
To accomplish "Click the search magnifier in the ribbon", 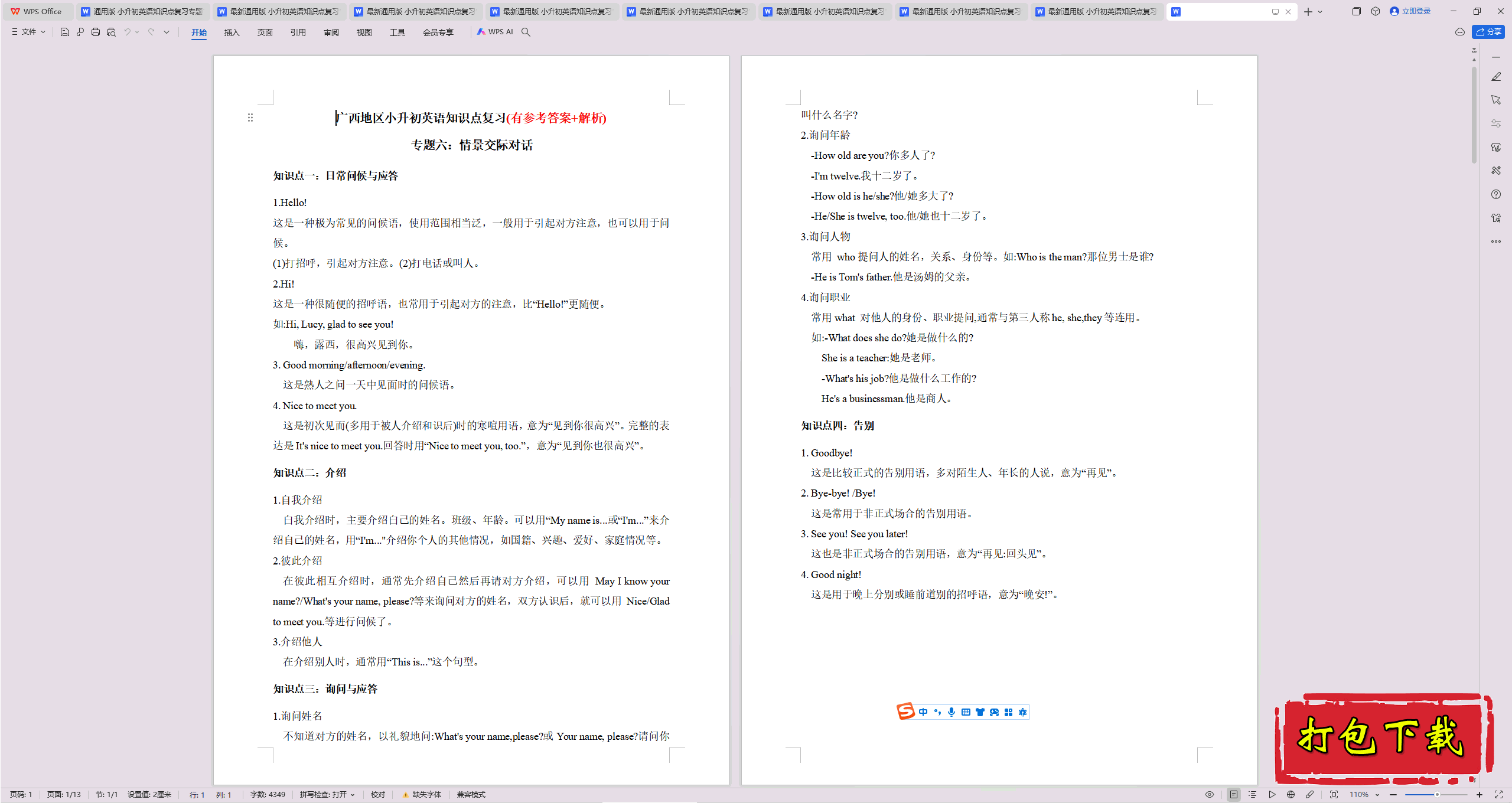I will (526, 32).
